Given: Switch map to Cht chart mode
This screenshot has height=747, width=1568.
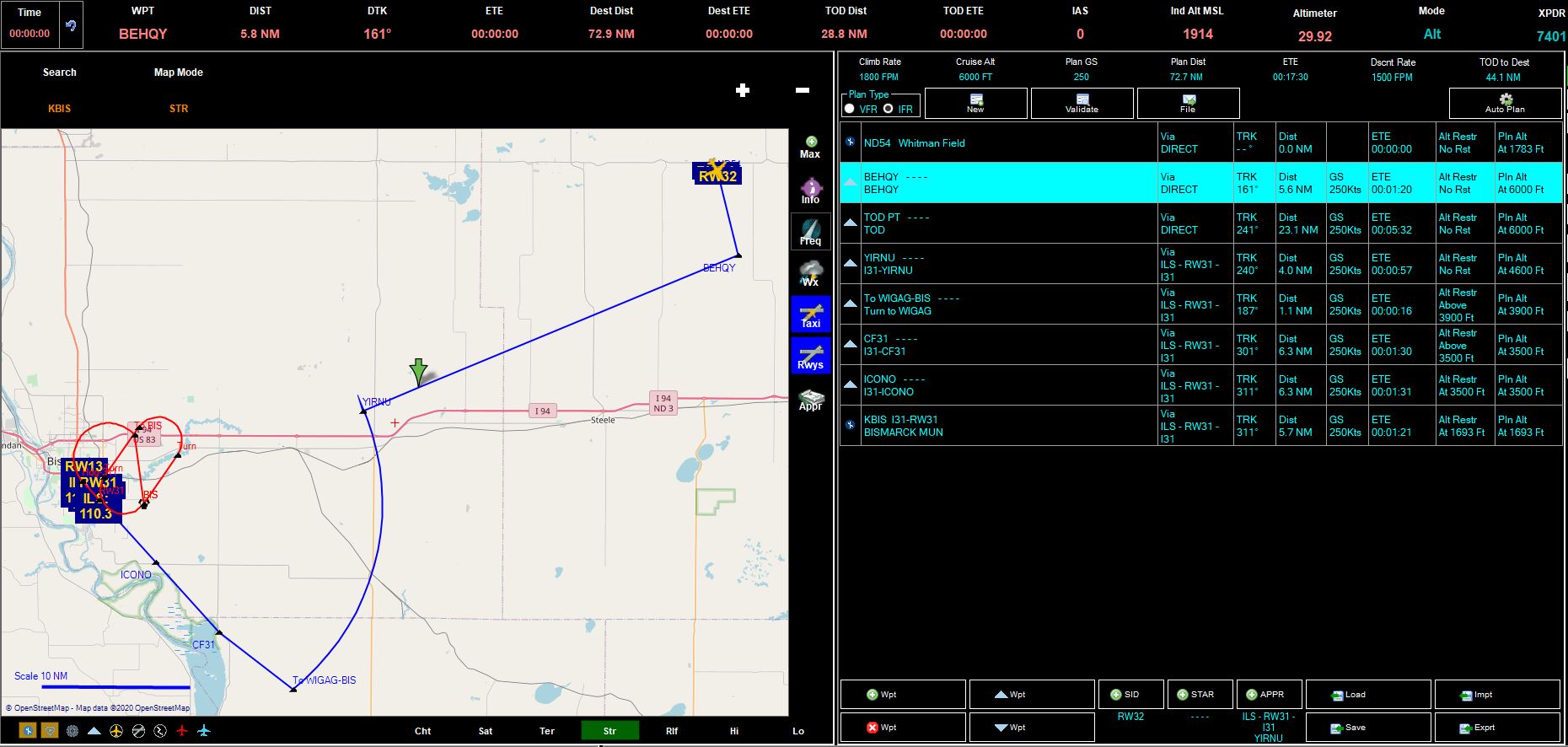Looking at the screenshot, I should pyautogui.click(x=423, y=731).
